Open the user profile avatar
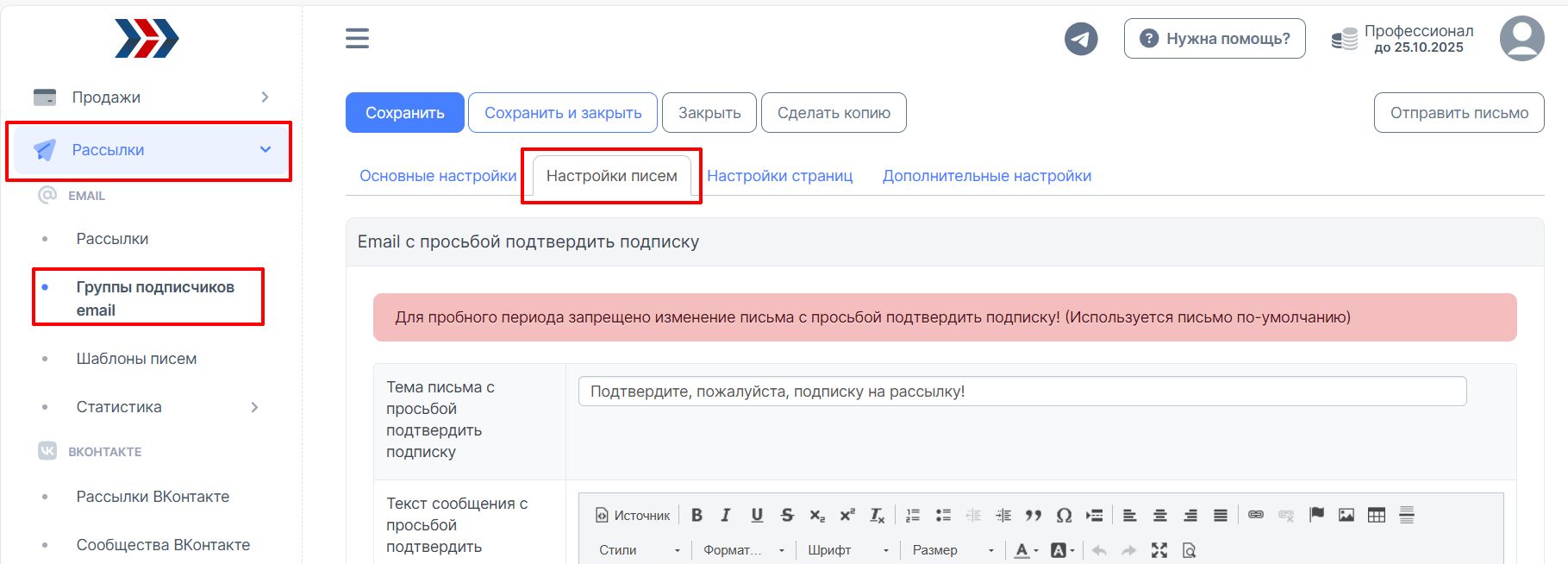This screenshot has height=564, width=1568. click(1522, 38)
